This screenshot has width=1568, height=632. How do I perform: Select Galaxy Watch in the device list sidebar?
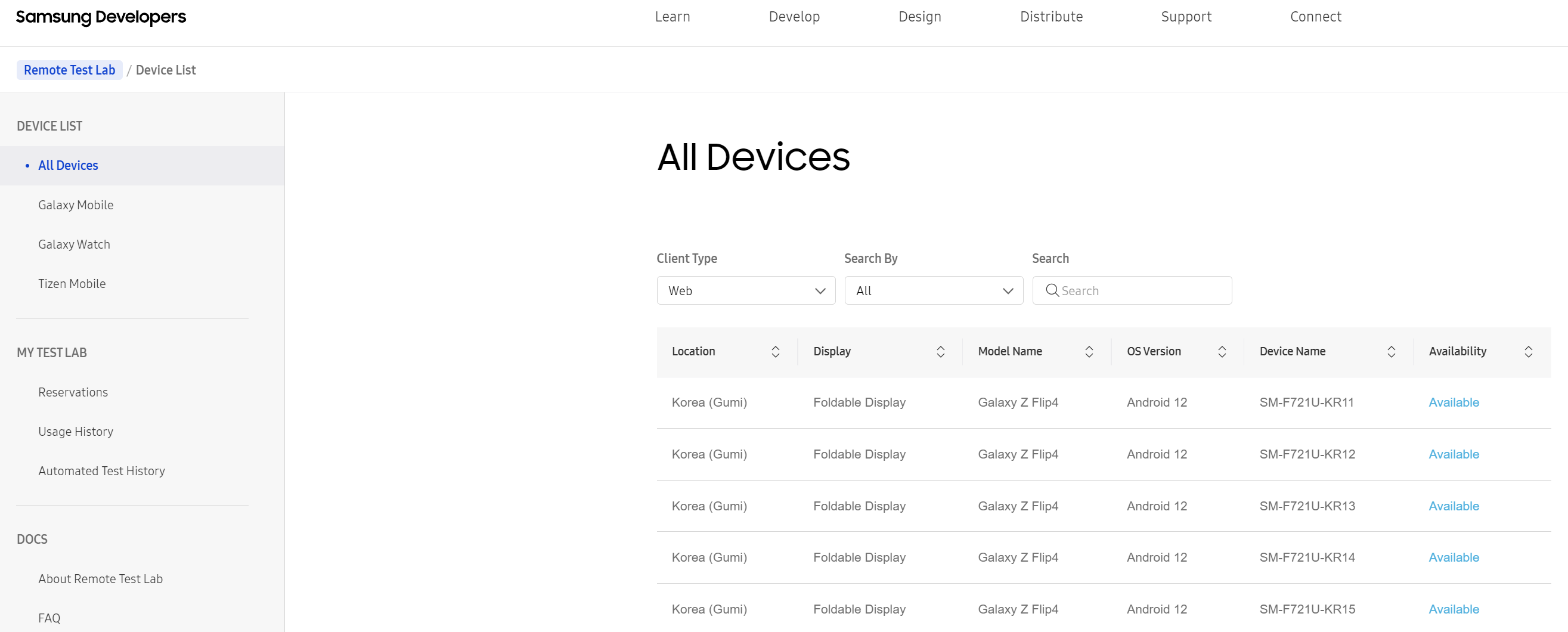(x=75, y=244)
